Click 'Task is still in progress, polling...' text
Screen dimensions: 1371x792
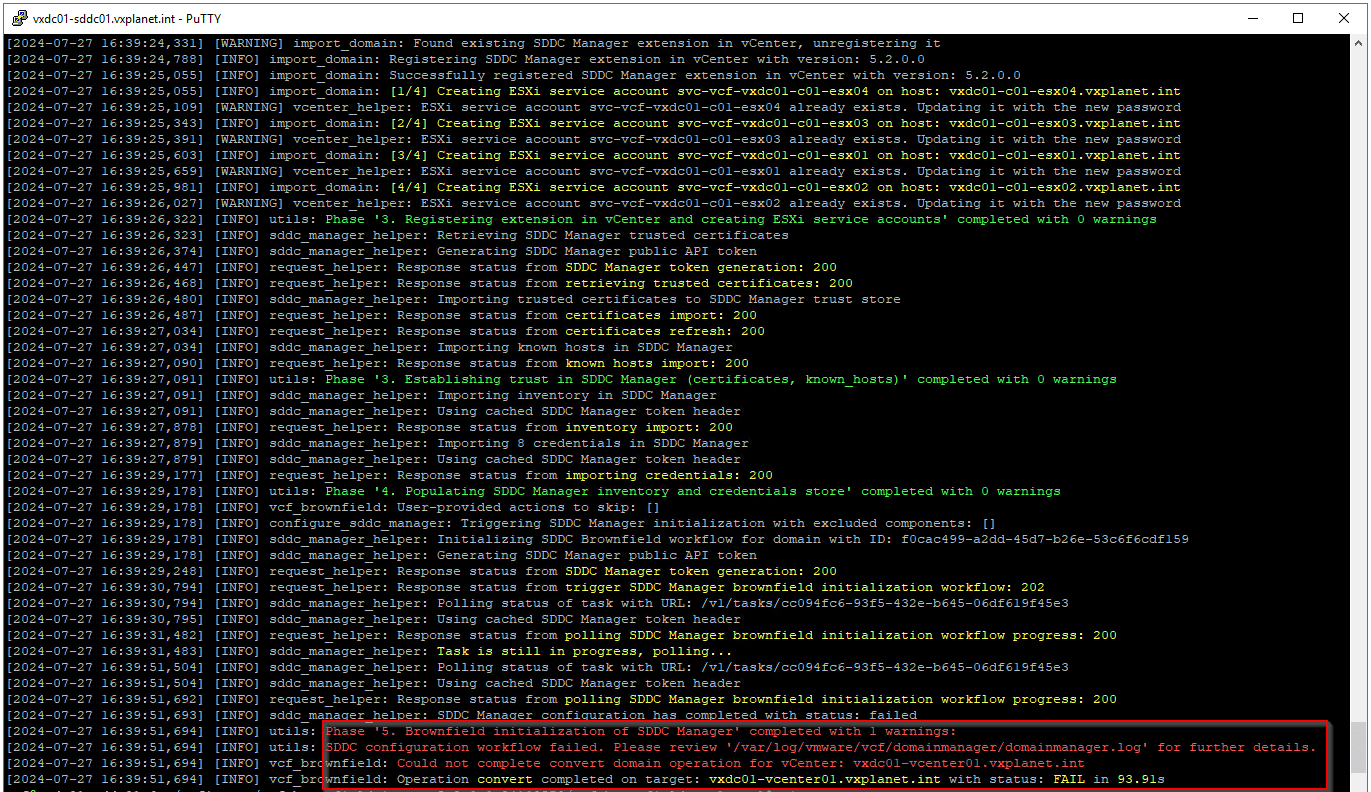tap(585, 651)
